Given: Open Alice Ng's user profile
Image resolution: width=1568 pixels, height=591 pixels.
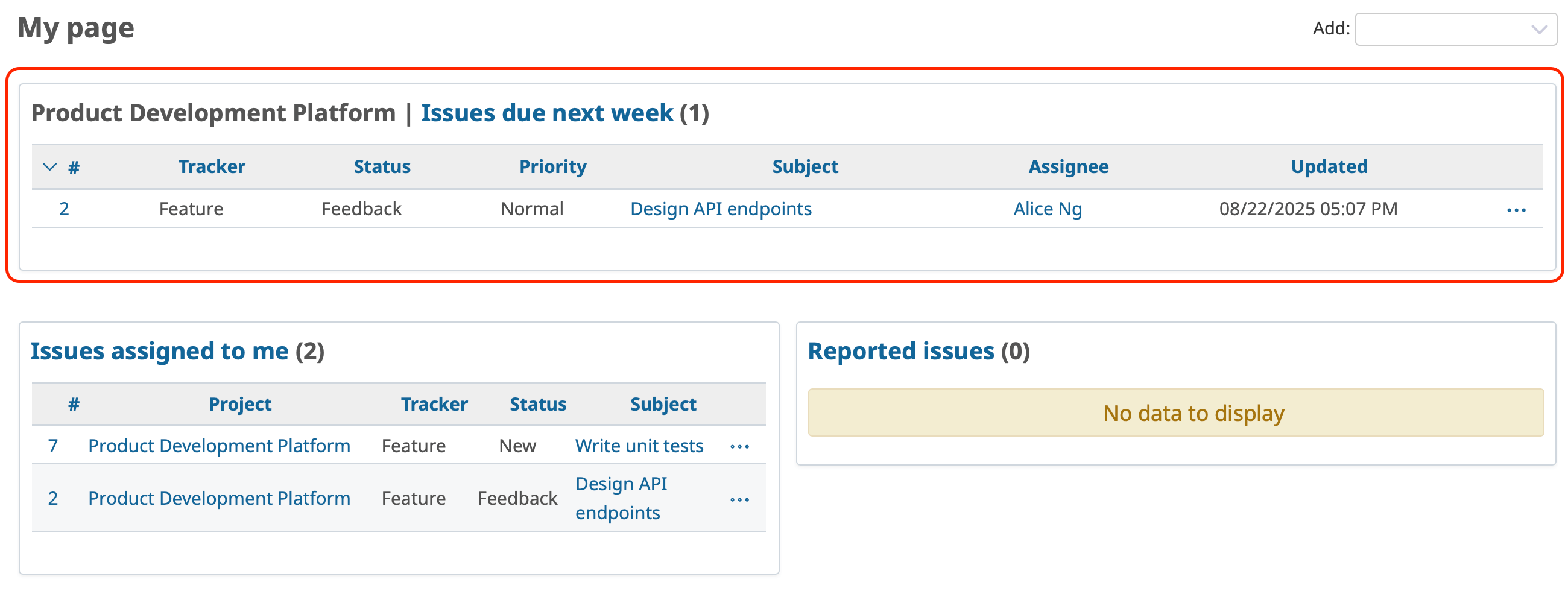Looking at the screenshot, I should tap(1047, 209).
